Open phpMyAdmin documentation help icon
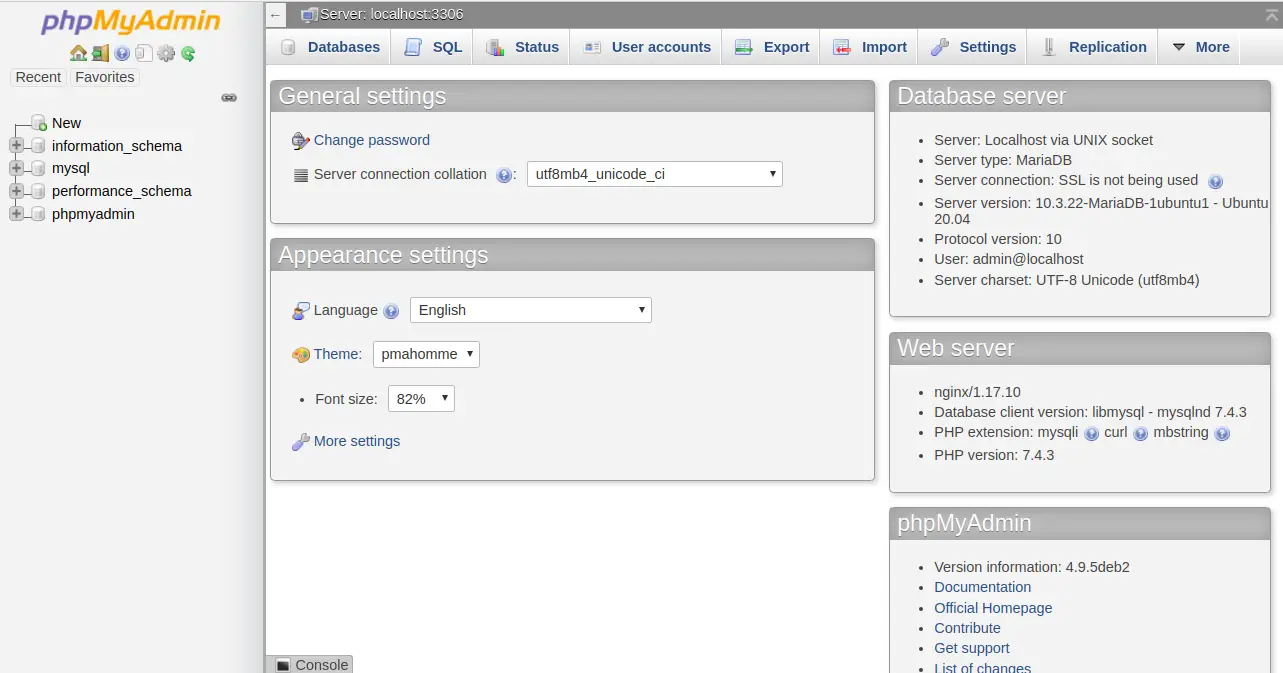1283x673 pixels. (x=122, y=54)
